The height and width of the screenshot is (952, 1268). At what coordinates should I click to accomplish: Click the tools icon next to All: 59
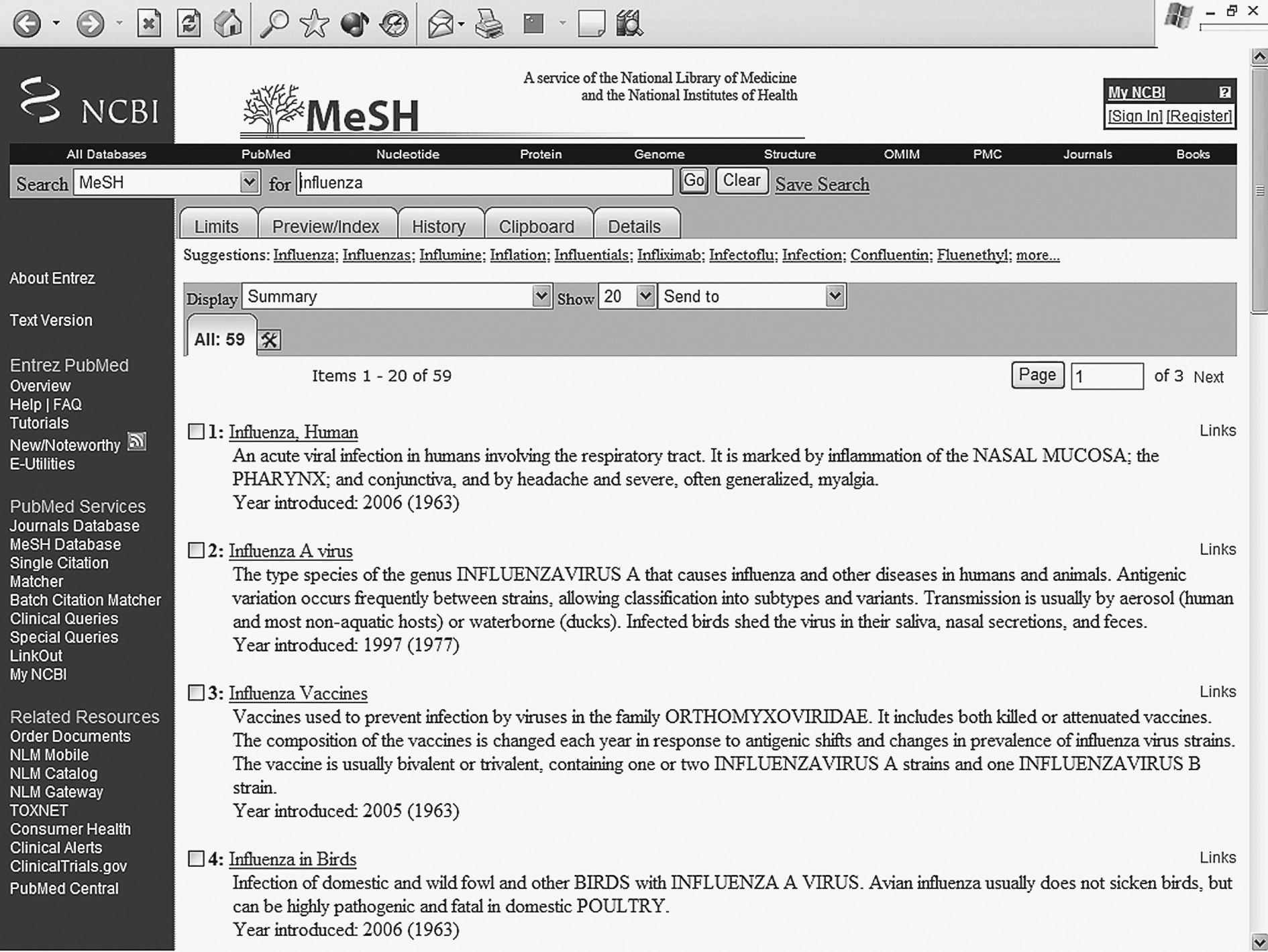[270, 340]
